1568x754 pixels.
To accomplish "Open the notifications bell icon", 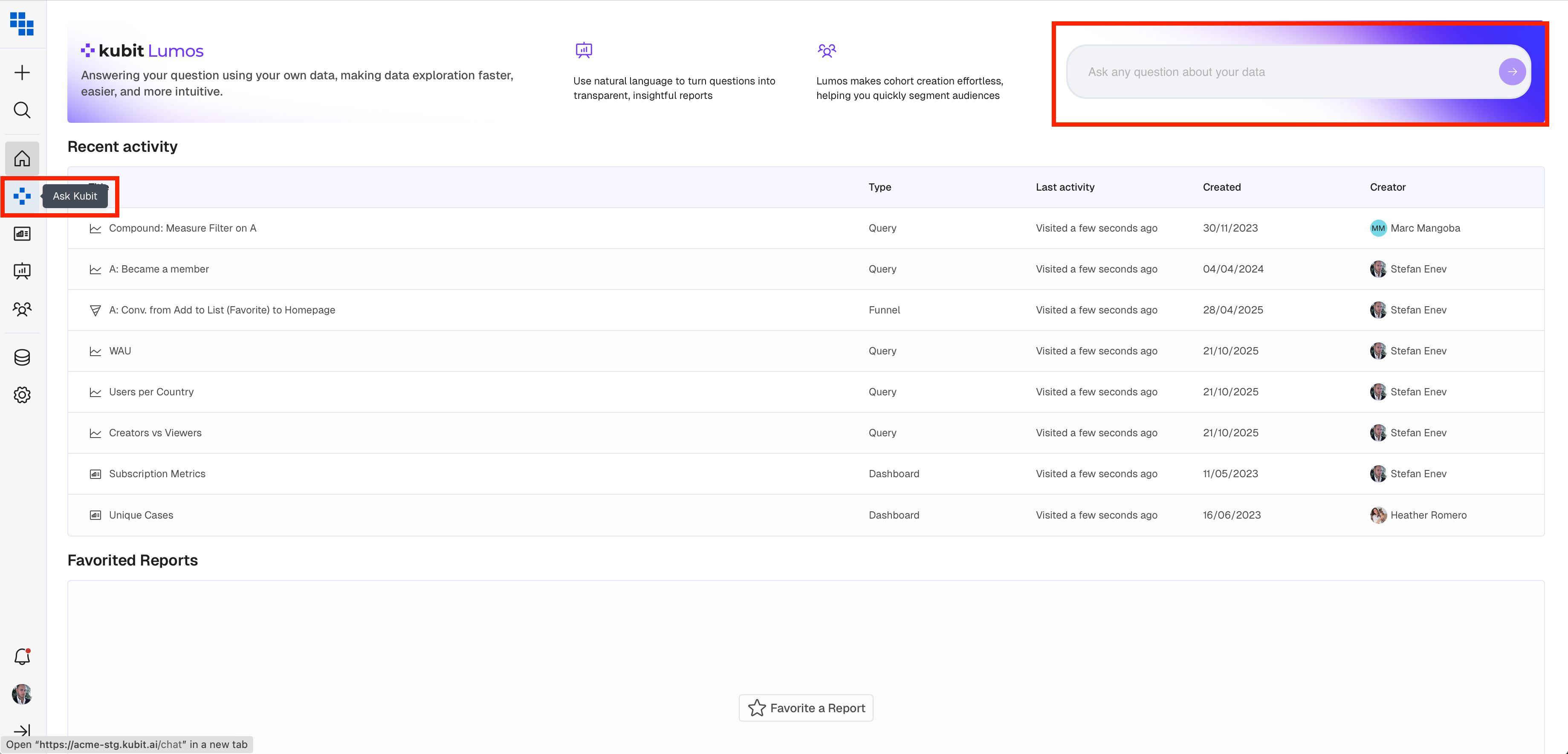I will (22, 657).
